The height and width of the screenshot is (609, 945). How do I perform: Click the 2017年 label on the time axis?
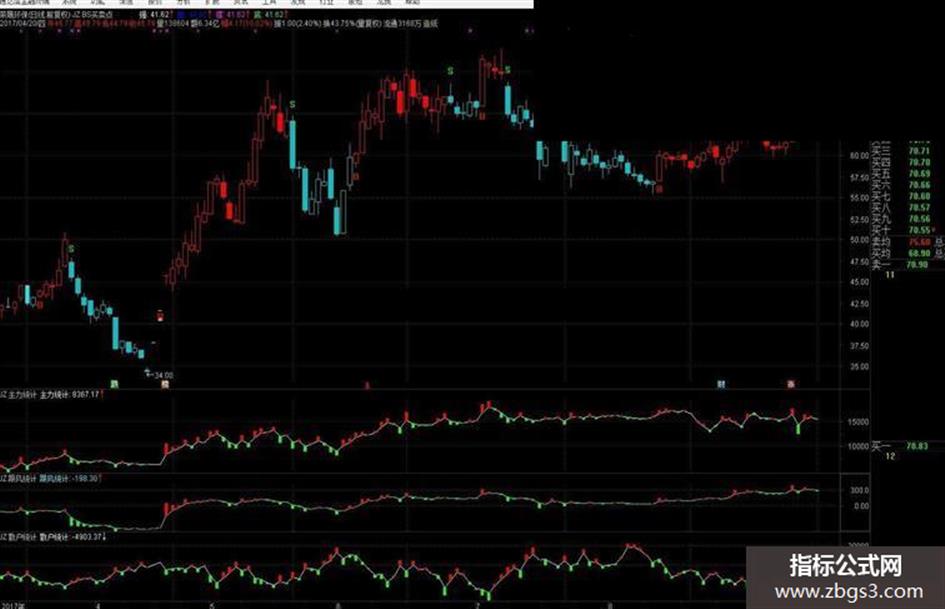13,605
